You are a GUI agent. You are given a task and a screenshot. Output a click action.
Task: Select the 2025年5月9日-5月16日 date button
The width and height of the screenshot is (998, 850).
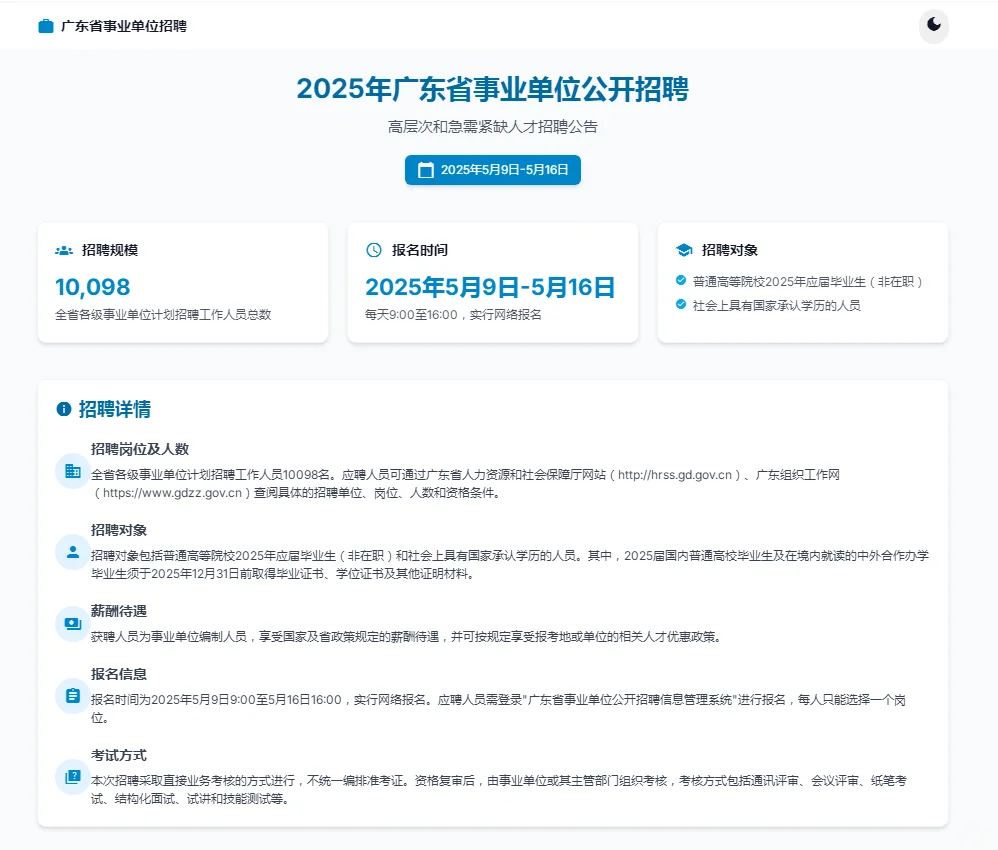[492, 170]
